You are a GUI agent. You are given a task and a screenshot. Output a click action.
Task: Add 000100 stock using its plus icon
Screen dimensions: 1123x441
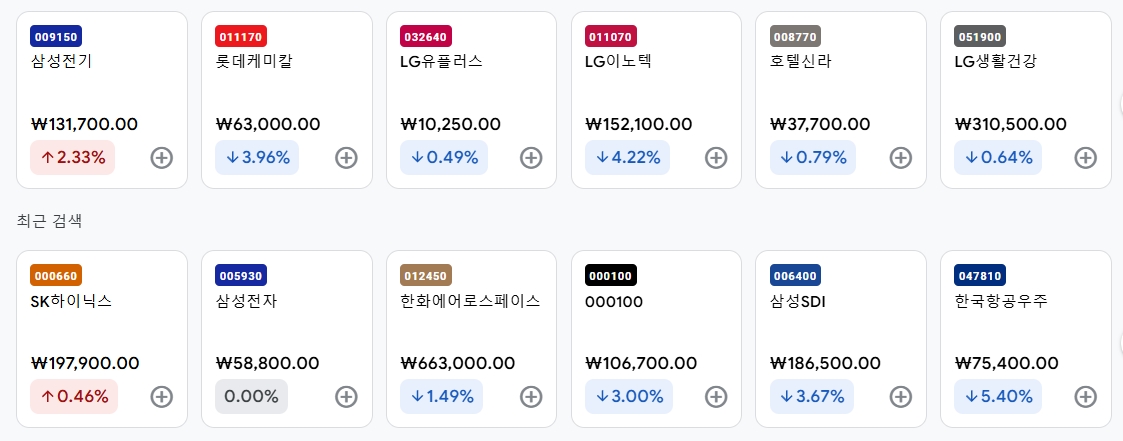pos(716,397)
